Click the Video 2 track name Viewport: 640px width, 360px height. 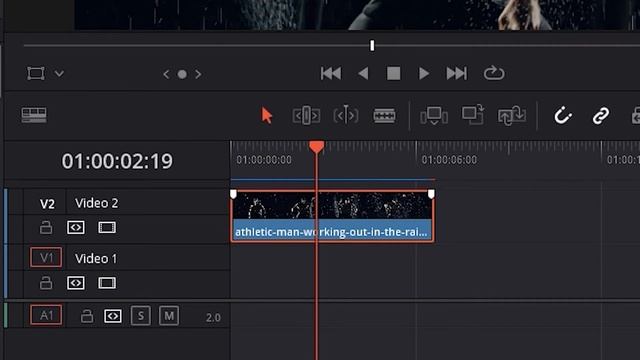(96, 203)
